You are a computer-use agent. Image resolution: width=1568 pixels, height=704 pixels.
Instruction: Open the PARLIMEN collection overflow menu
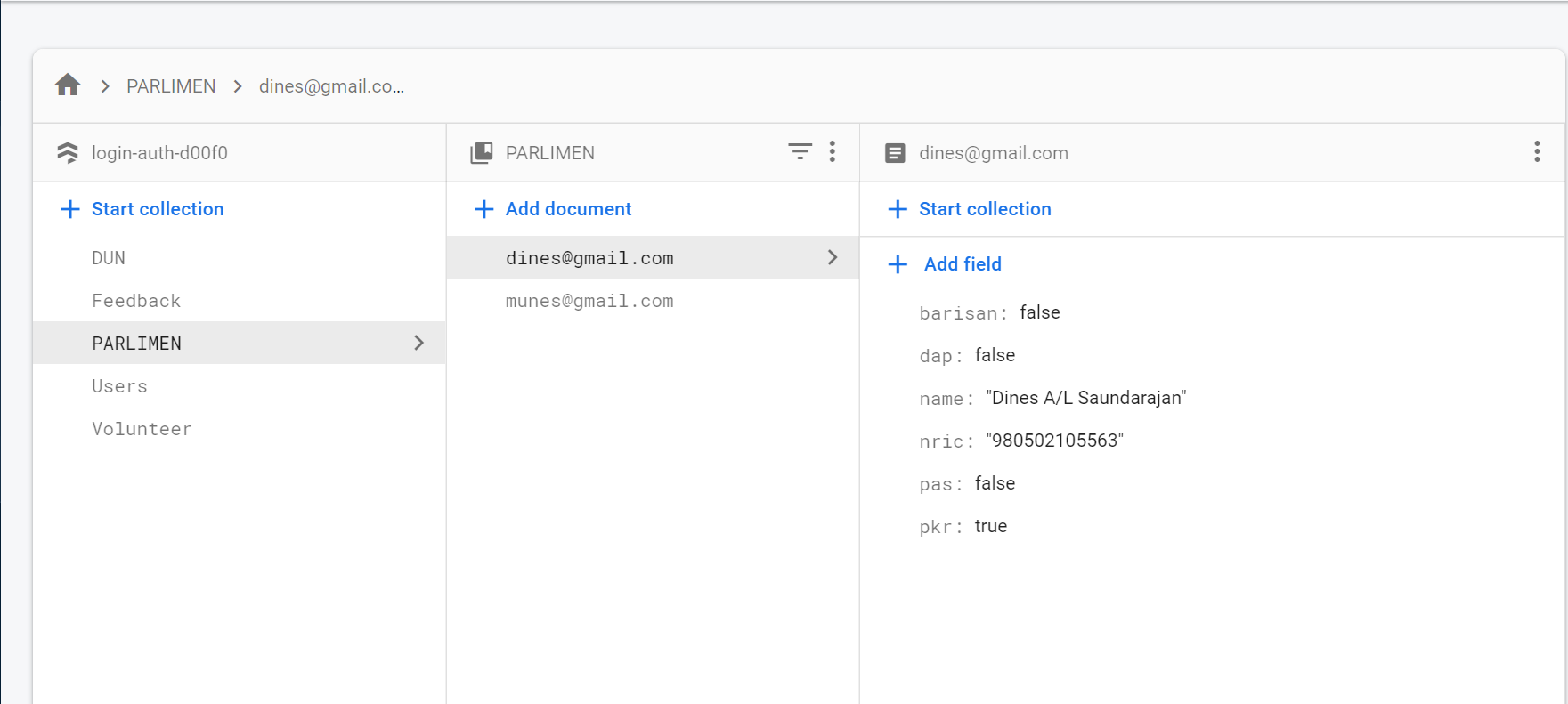[833, 152]
